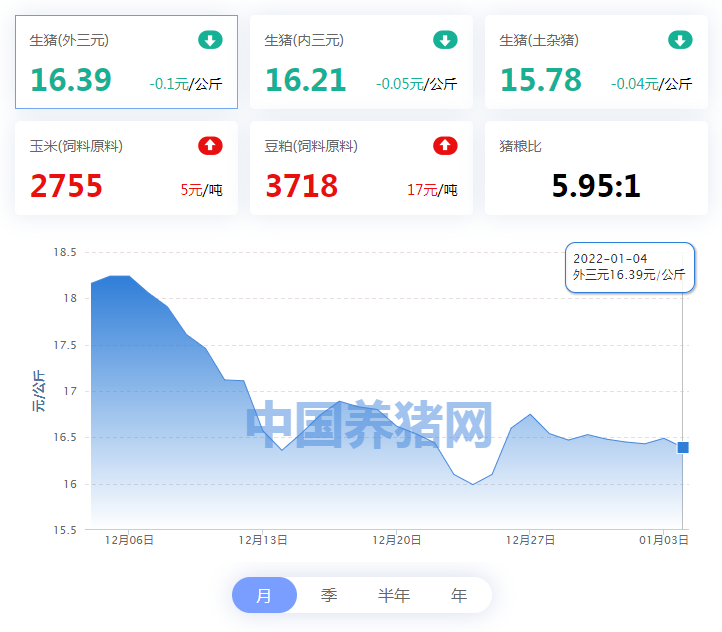Screen dimensions: 722x632
Task: Click red up arrow on 豆粕 card
Action: point(445,146)
